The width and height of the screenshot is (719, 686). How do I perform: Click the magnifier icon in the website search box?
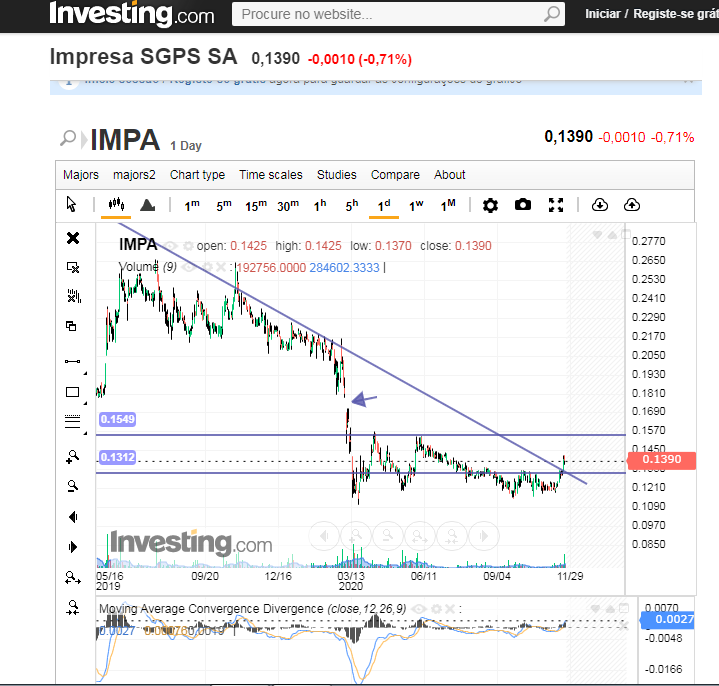(x=552, y=14)
